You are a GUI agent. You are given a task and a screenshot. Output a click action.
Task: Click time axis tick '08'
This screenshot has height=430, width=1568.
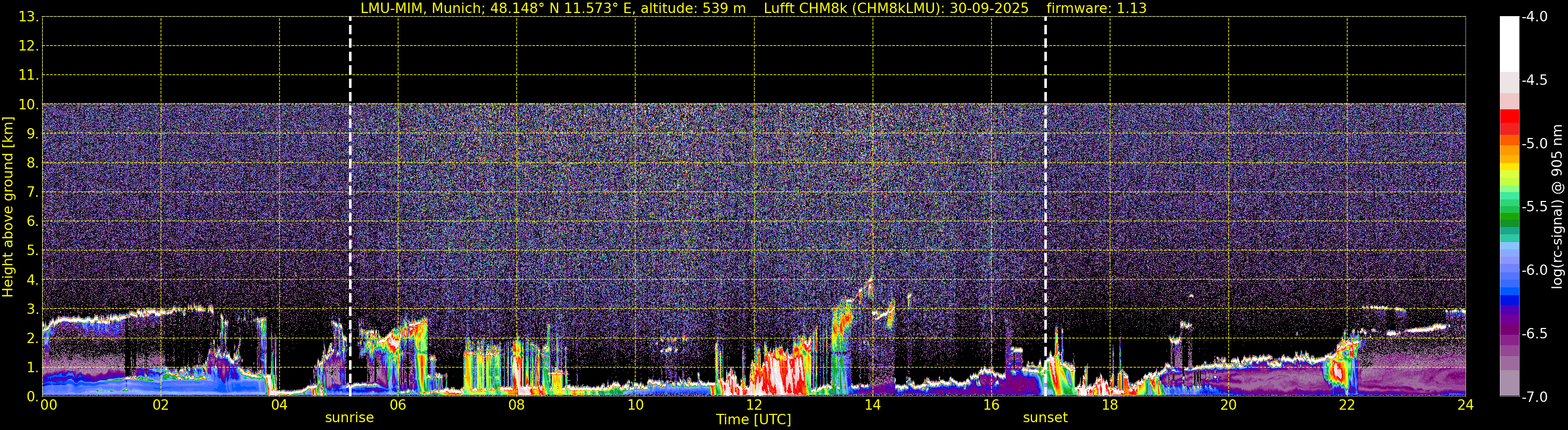click(x=516, y=405)
